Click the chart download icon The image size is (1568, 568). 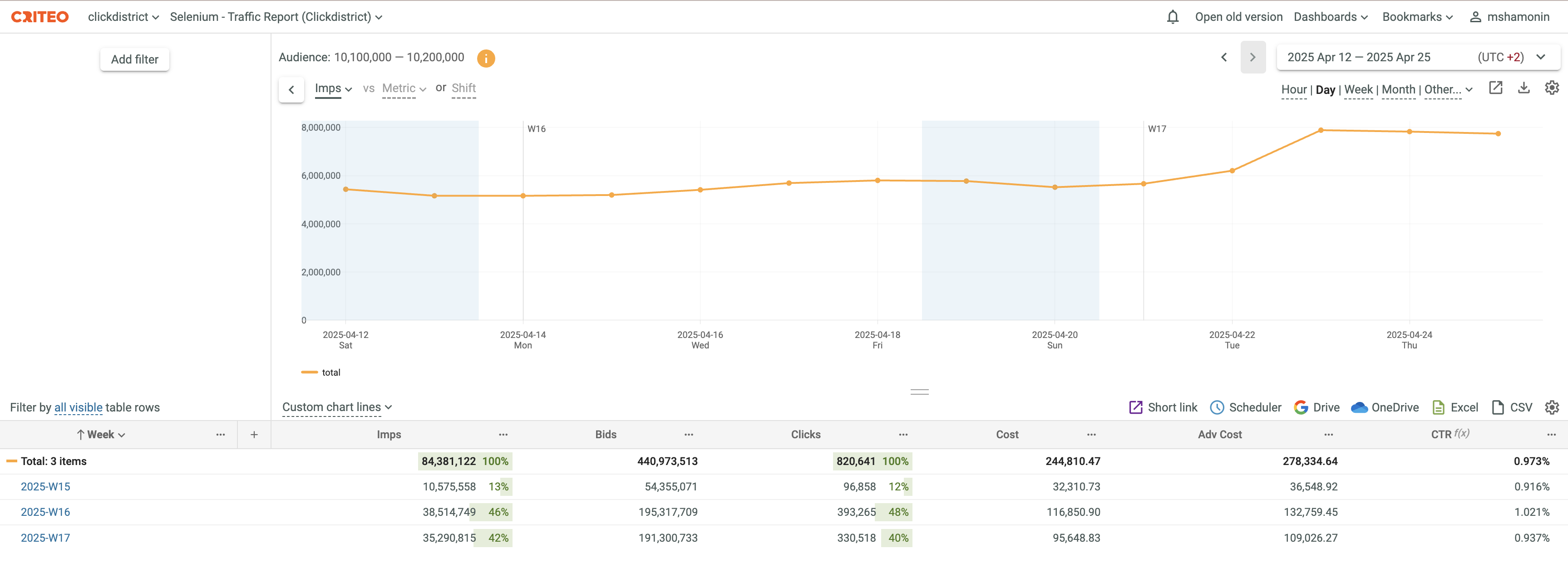coord(1523,88)
